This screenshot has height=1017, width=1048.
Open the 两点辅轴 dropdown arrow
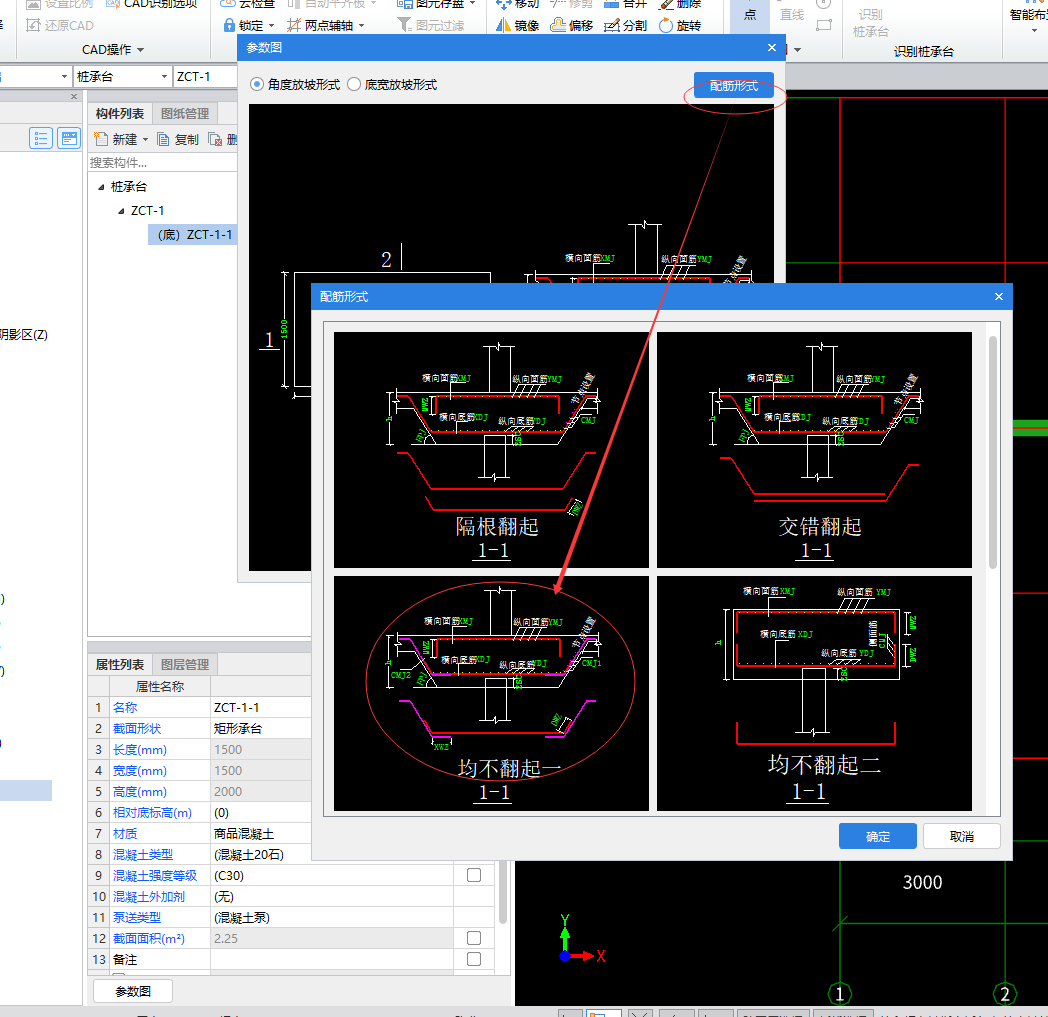(362, 26)
